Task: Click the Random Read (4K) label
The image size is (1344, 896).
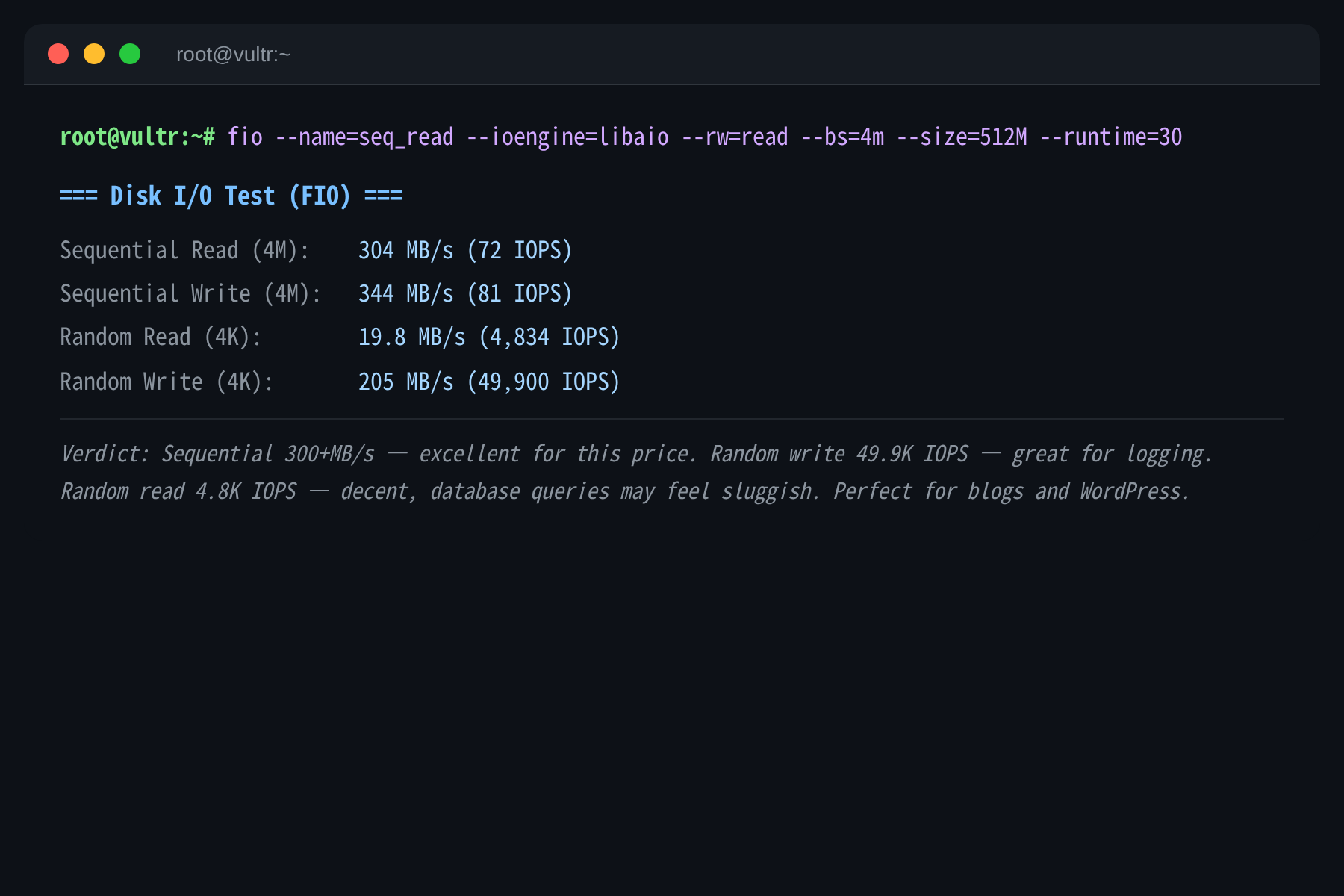Action: [161, 337]
